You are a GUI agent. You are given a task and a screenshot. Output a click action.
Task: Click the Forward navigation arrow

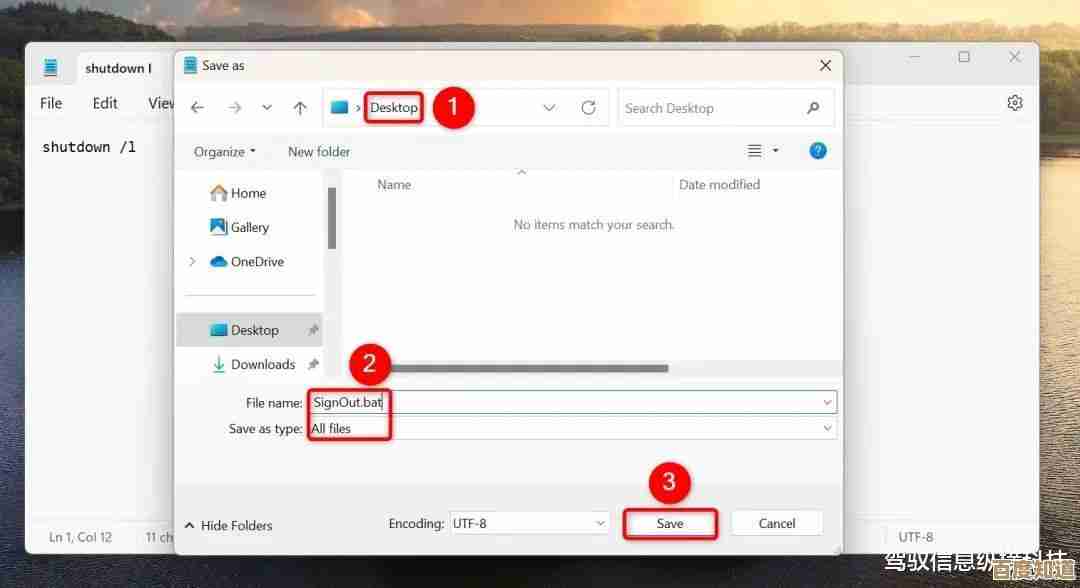(232, 108)
